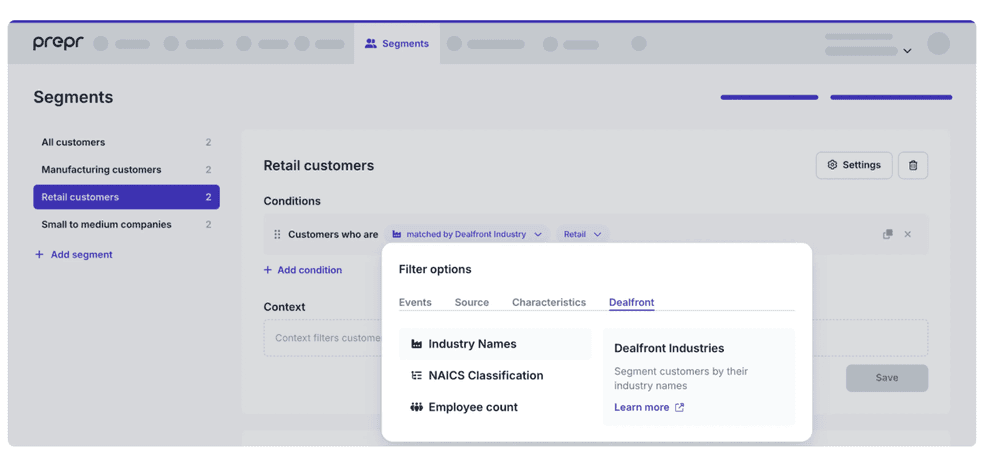The height and width of the screenshot is (465, 1000).
Task: Click the Retail customers heading
Action: point(319,165)
